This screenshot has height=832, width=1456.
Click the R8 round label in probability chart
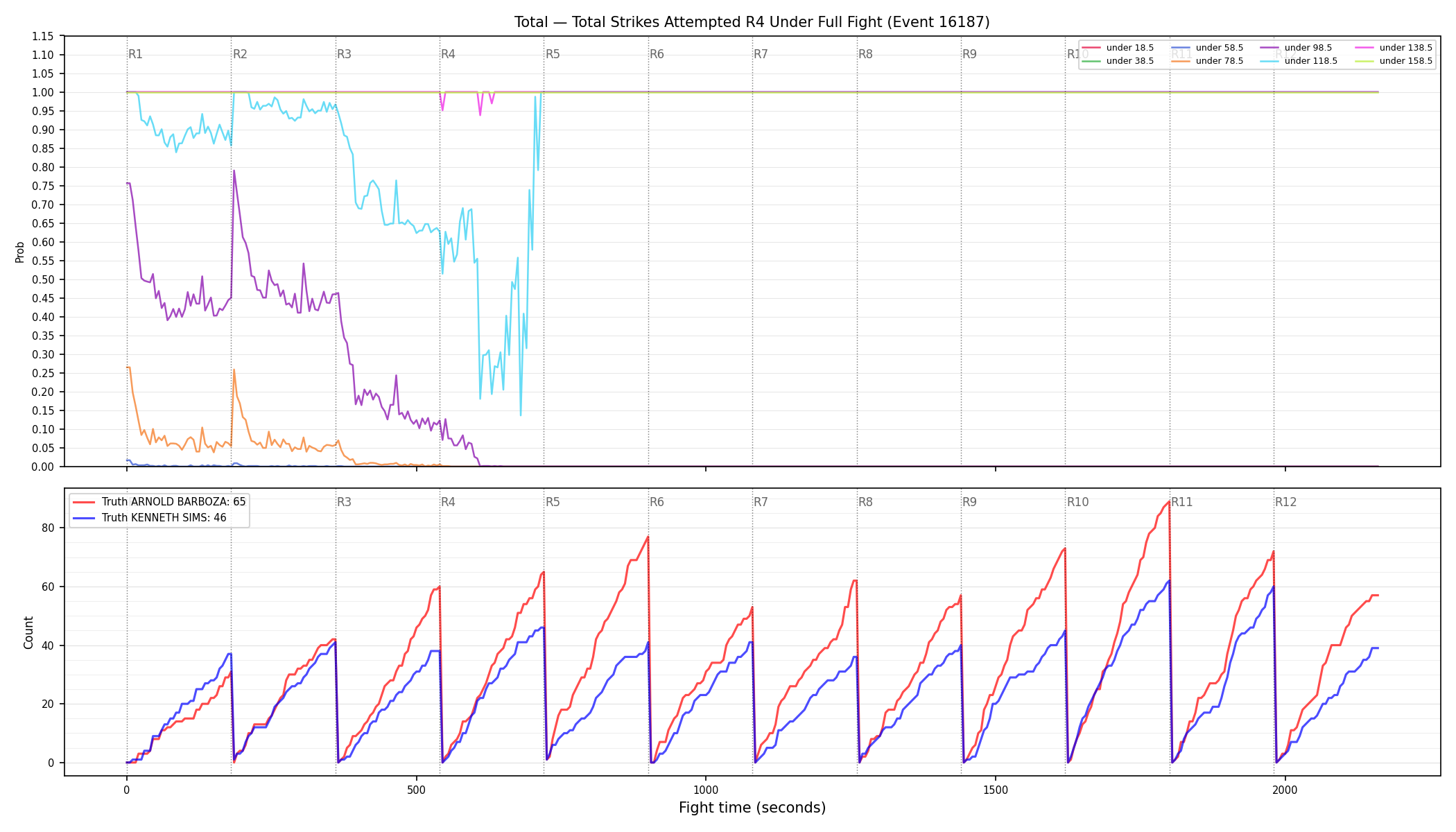pos(865,54)
